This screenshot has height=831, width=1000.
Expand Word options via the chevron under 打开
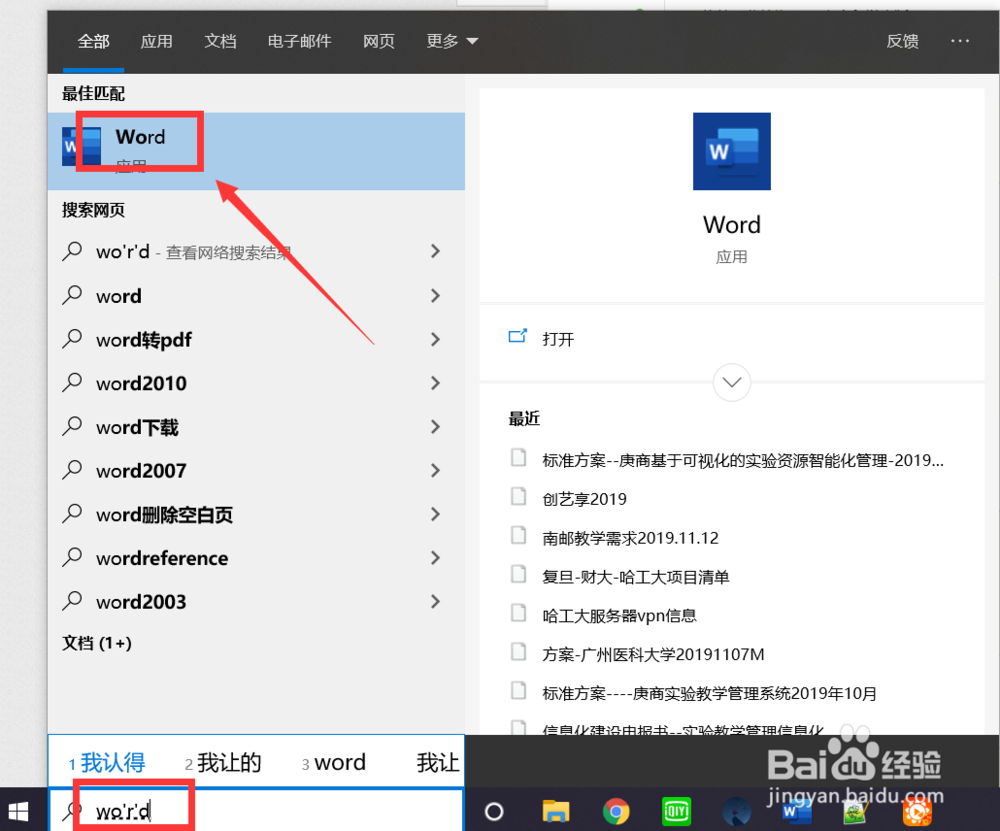(731, 382)
